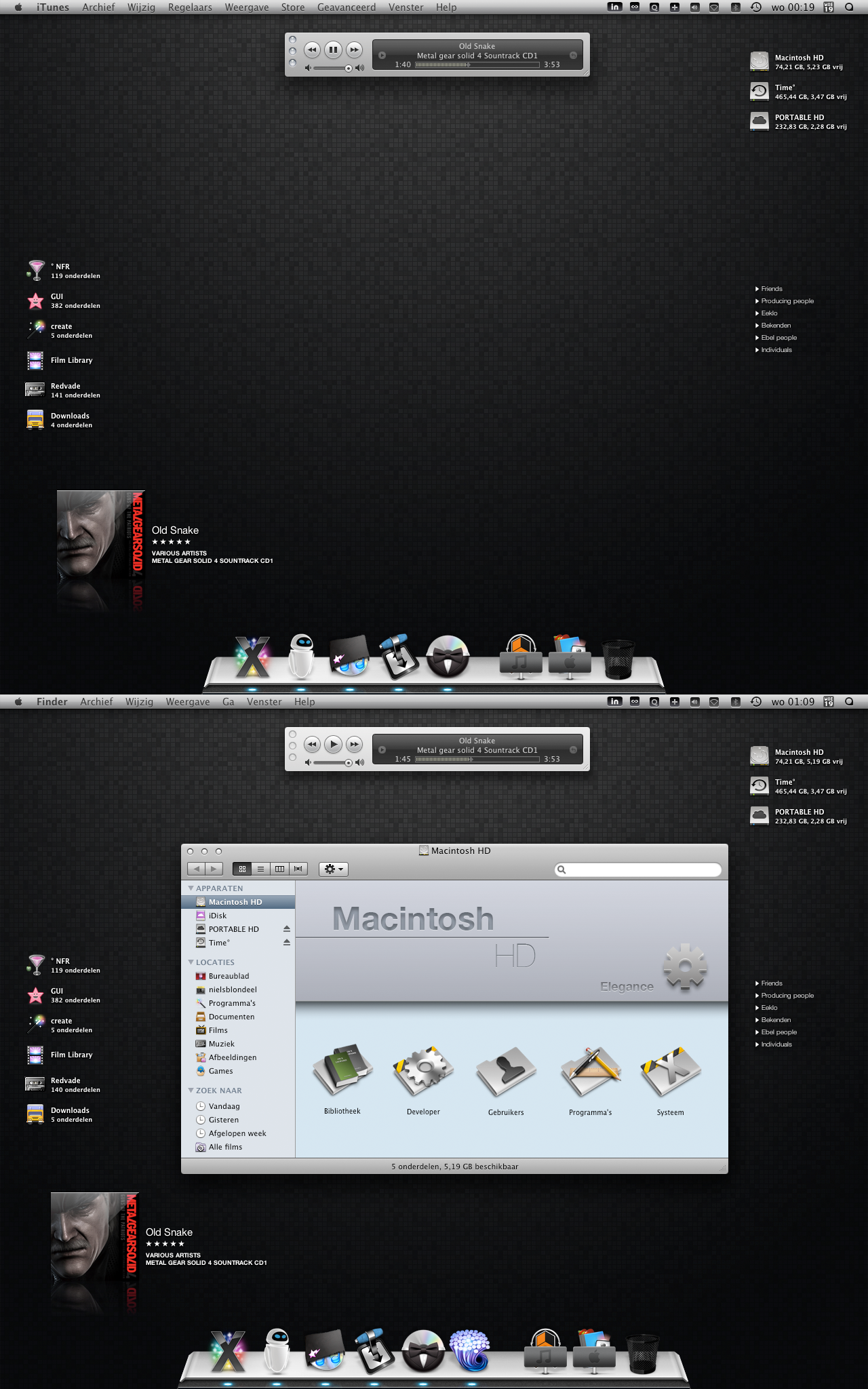Open the Regelaars menu
Viewport: 868px width, 1389px height.
tap(190, 7)
